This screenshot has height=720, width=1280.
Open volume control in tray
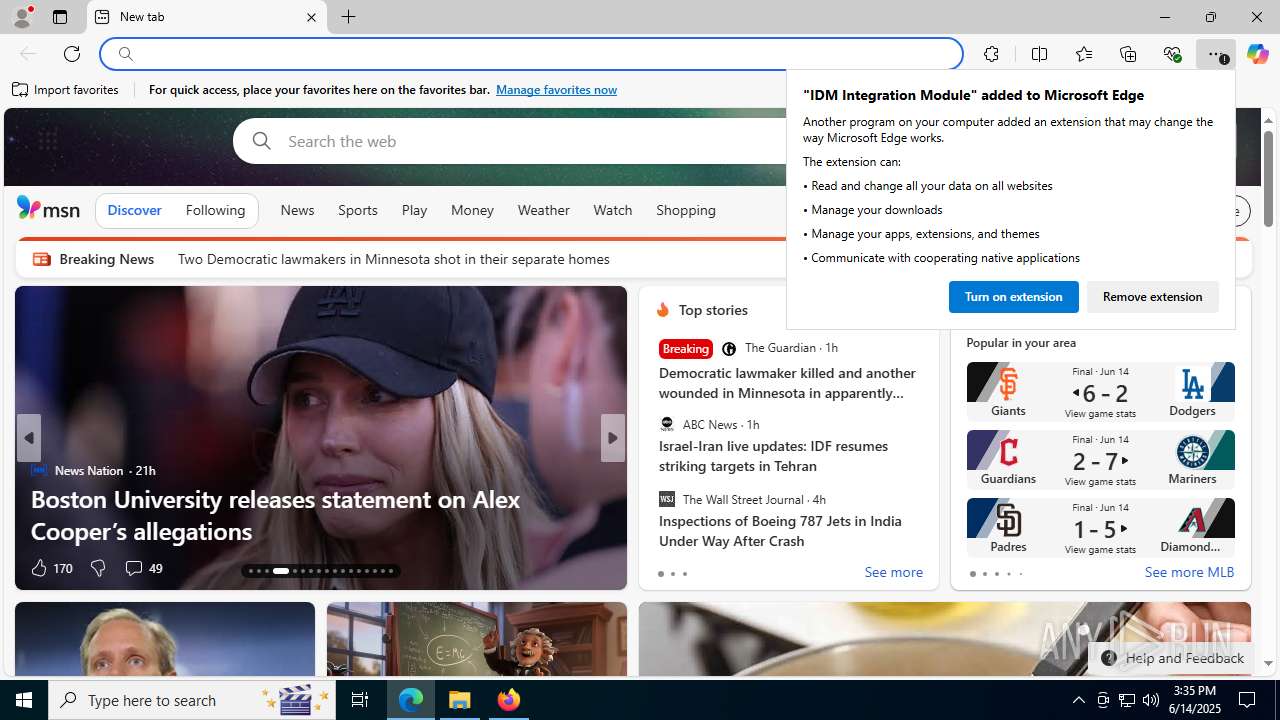[1150, 700]
